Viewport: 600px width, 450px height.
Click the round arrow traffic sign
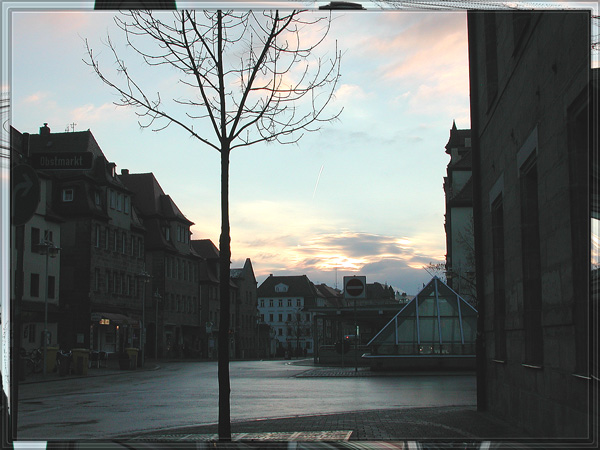pos(25,195)
